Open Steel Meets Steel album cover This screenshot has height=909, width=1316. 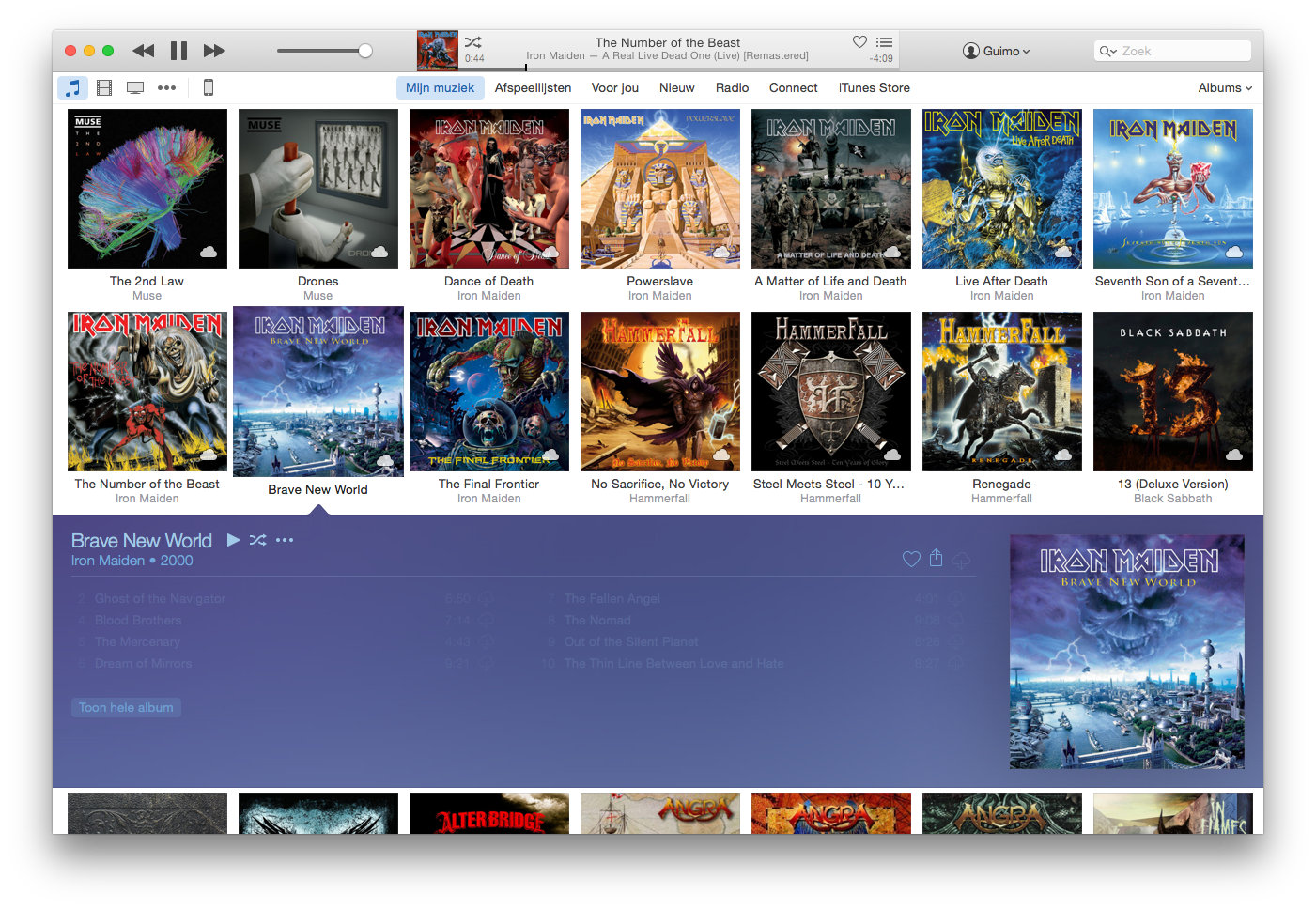click(x=831, y=392)
